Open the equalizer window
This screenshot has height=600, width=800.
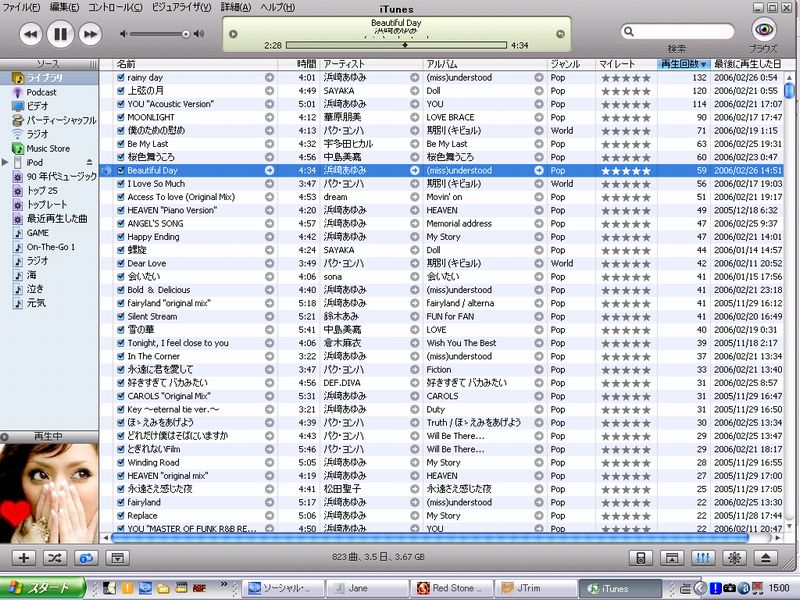[703, 557]
